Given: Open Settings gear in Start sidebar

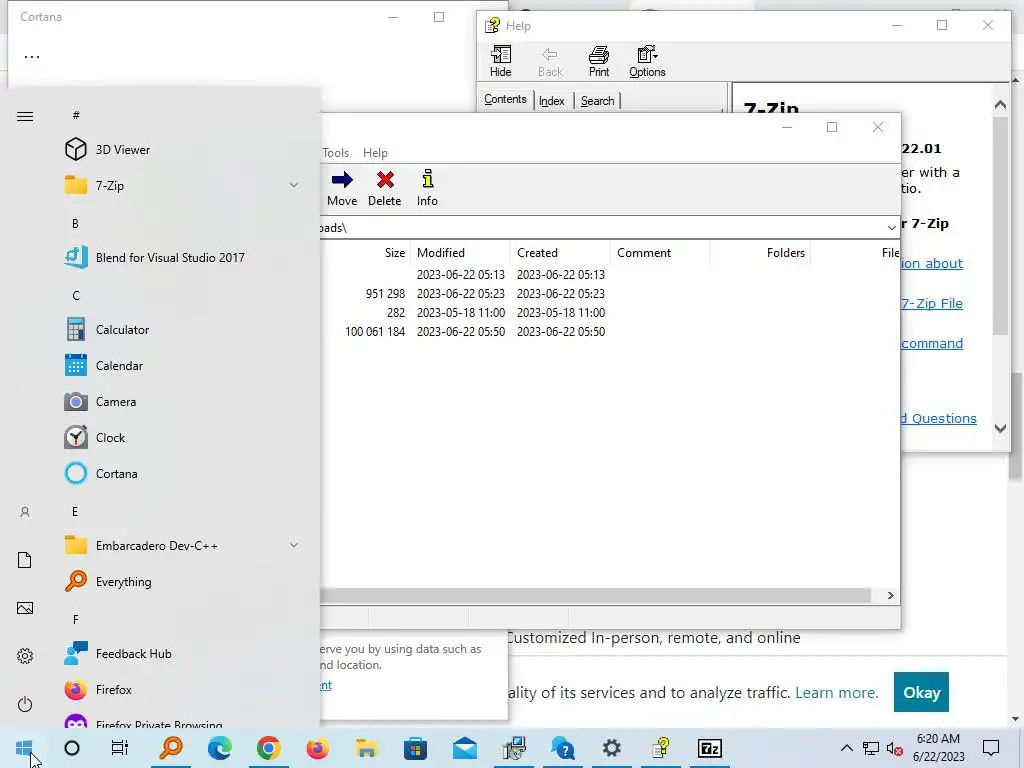Looking at the screenshot, I should click(x=25, y=656).
